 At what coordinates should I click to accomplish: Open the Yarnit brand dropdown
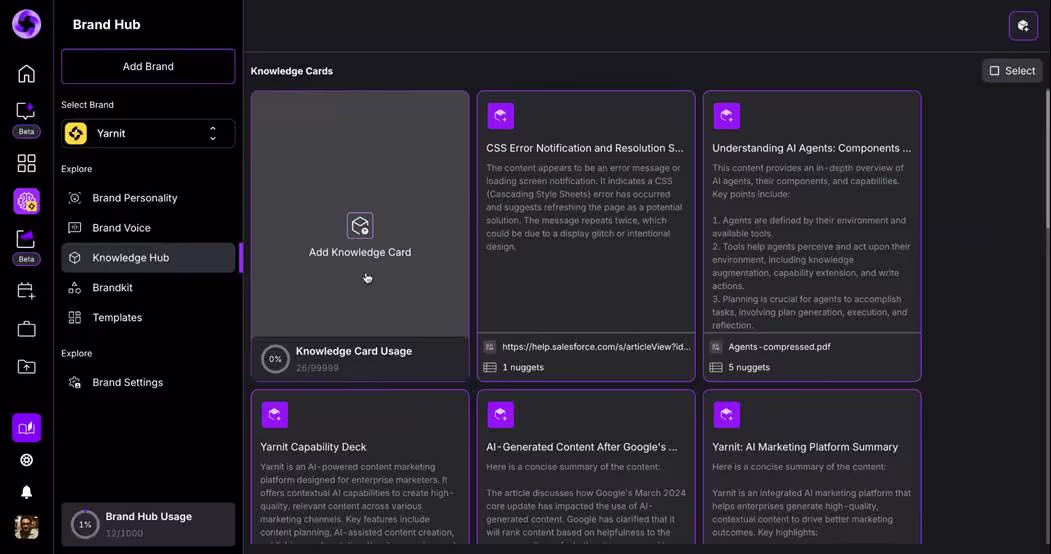click(x=148, y=133)
